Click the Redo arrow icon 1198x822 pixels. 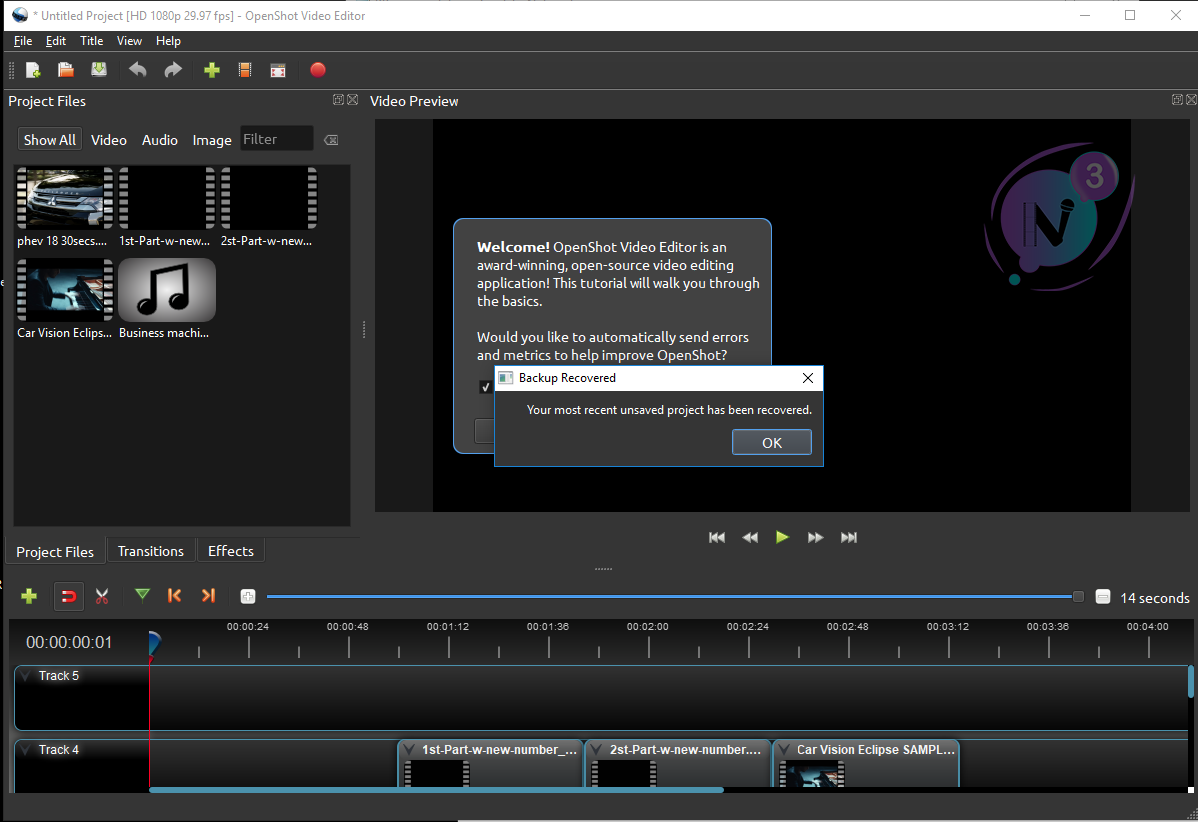tap(173, 70)
